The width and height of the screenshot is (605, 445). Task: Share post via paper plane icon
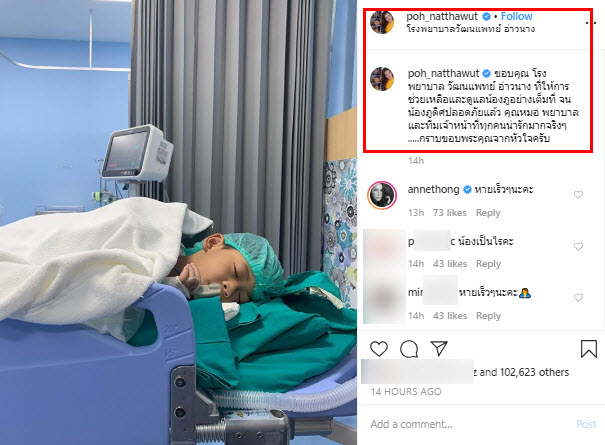click(439, 348)
